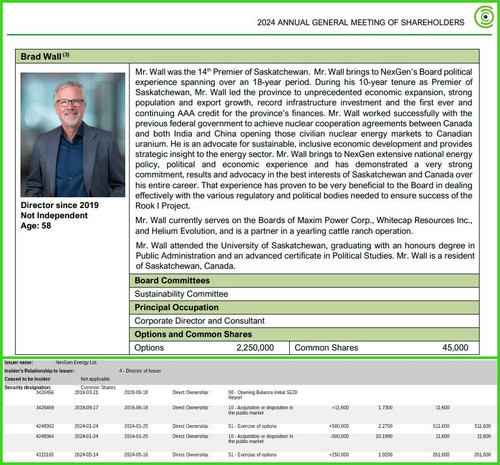Click the green circular NexGen logo
The height and width of the screenshot is (465, 500).
[484, 17]
